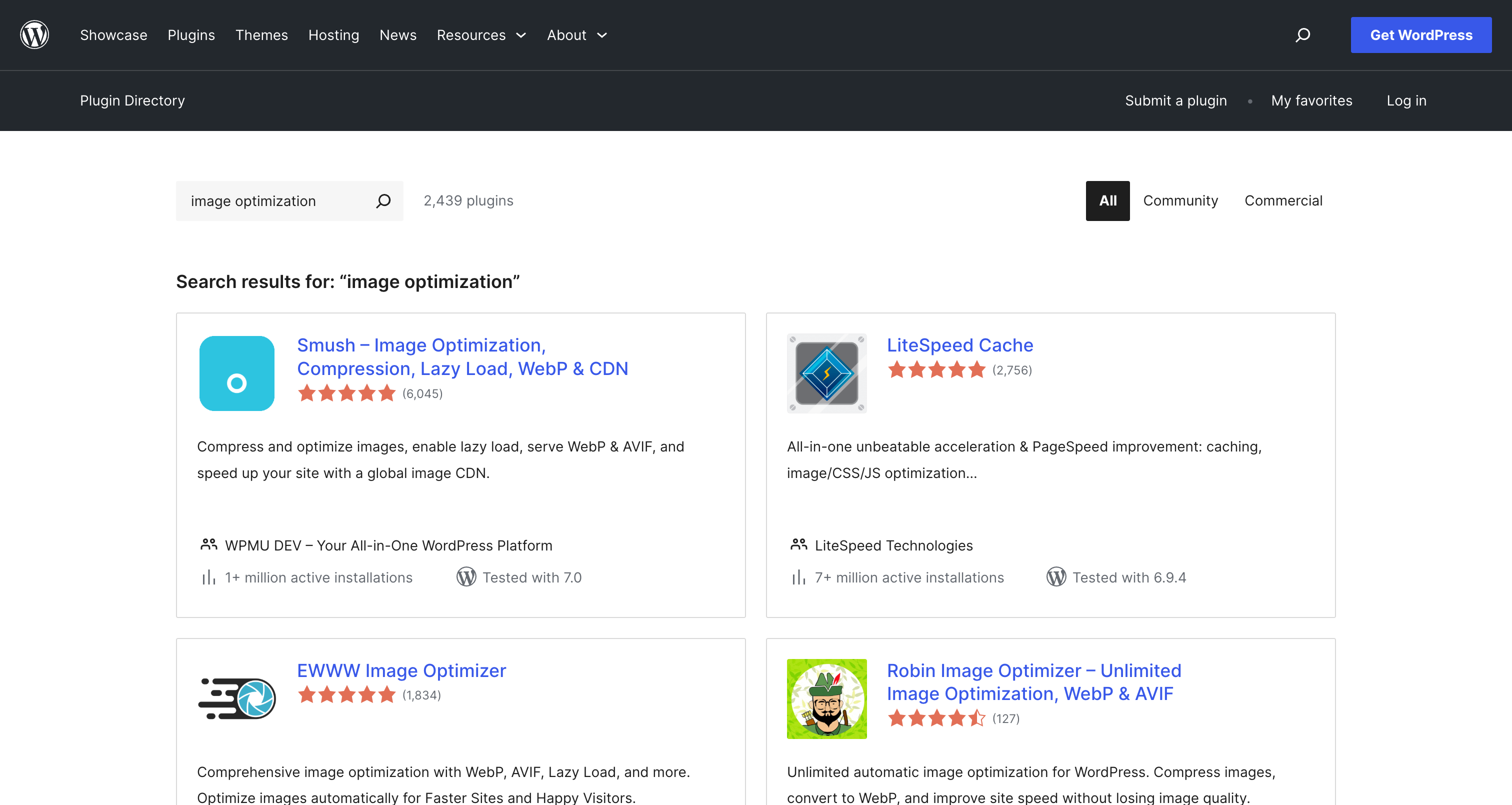Click the Search results heading
The width and height of the screenshot is (1512, 805).
point(348,282)
